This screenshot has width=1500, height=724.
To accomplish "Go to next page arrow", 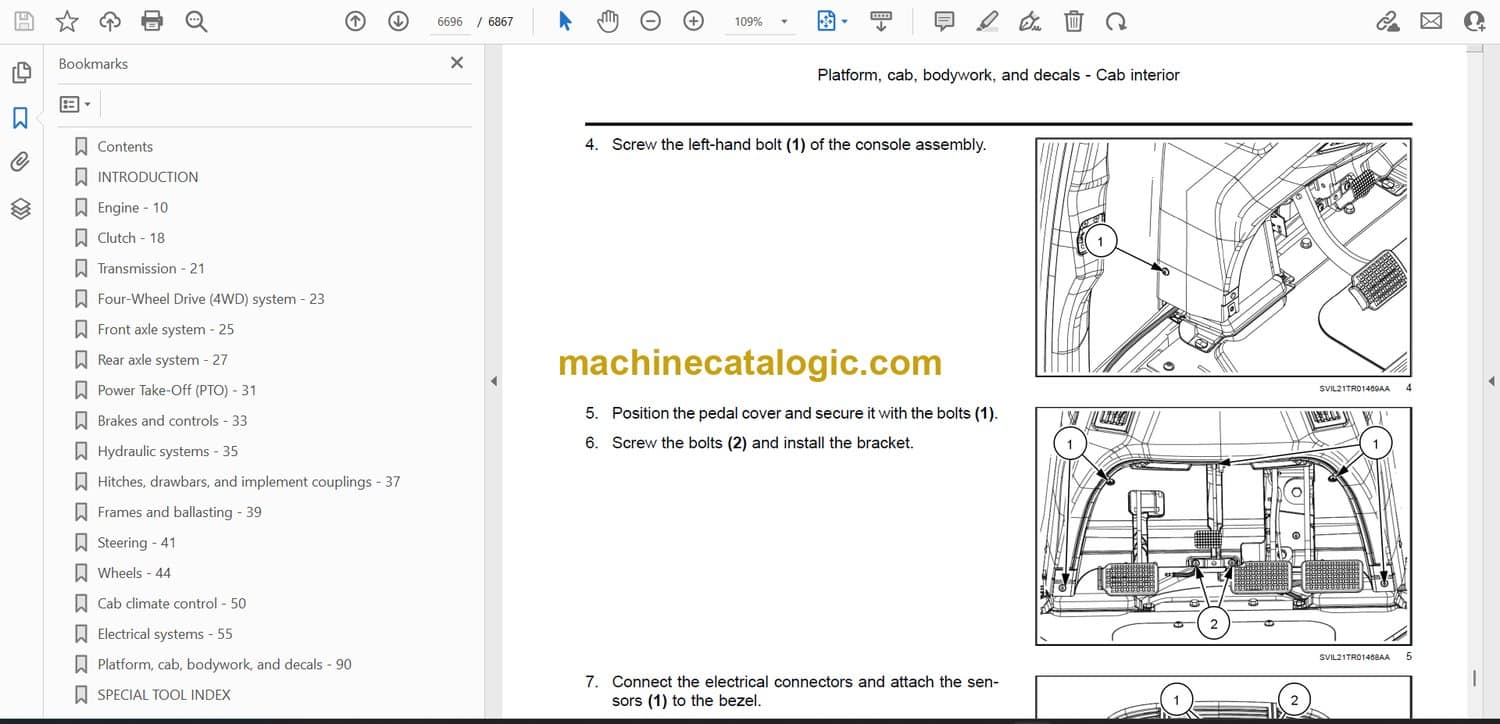I will pyautogui.click(x=398, y=21).
